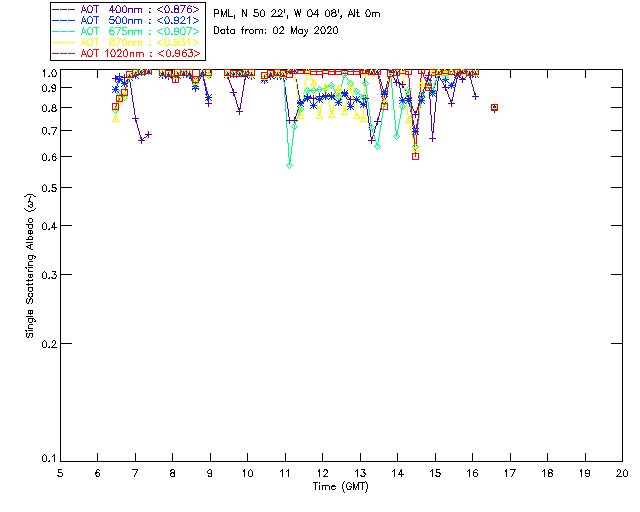Image resolution: width=640 pixels, height=512 pixels.
Task: Click the Time (GMT) x-axis label
Action: click(340, 486)
